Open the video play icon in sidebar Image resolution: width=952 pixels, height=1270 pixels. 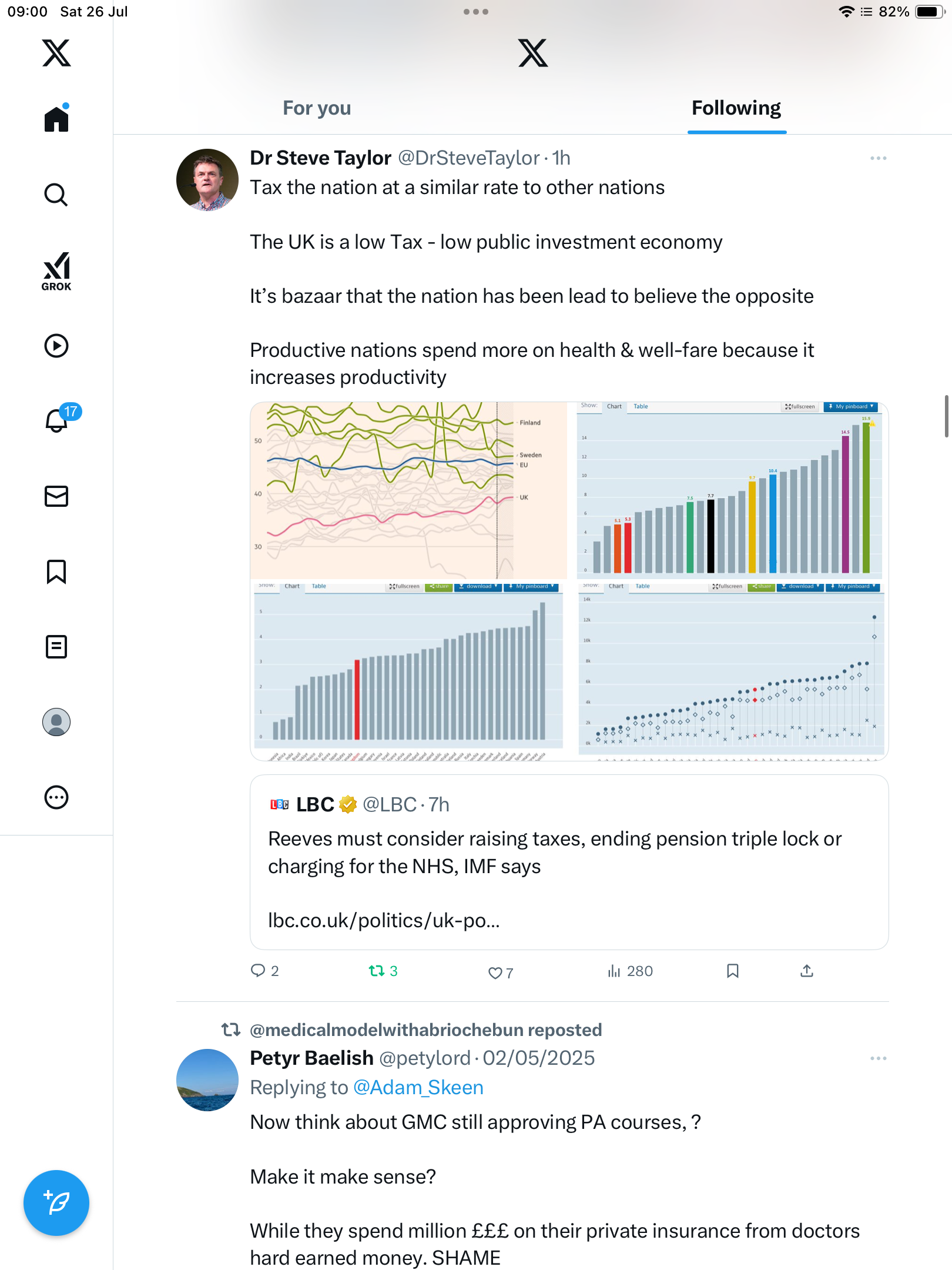click(x=56, y=346)
